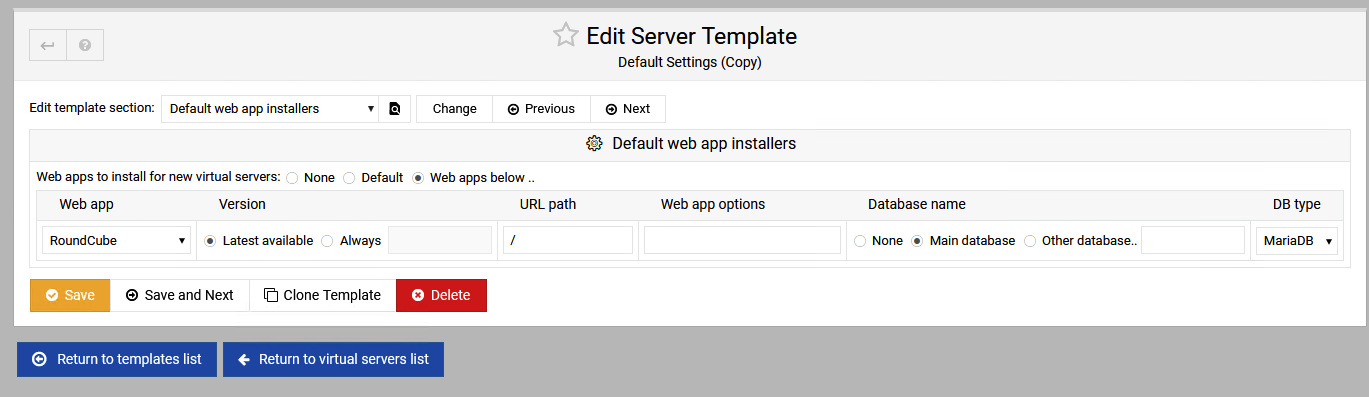Choose Latest available version radio
The image size is (1369, 397).
210,241
